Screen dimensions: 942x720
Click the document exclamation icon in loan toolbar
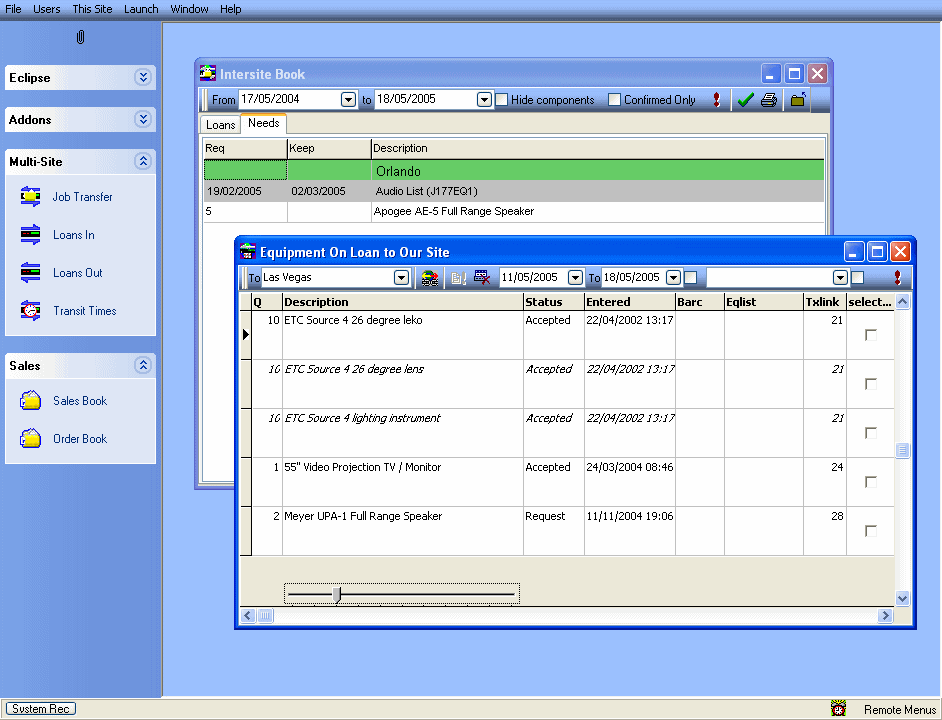coord(458,278)
